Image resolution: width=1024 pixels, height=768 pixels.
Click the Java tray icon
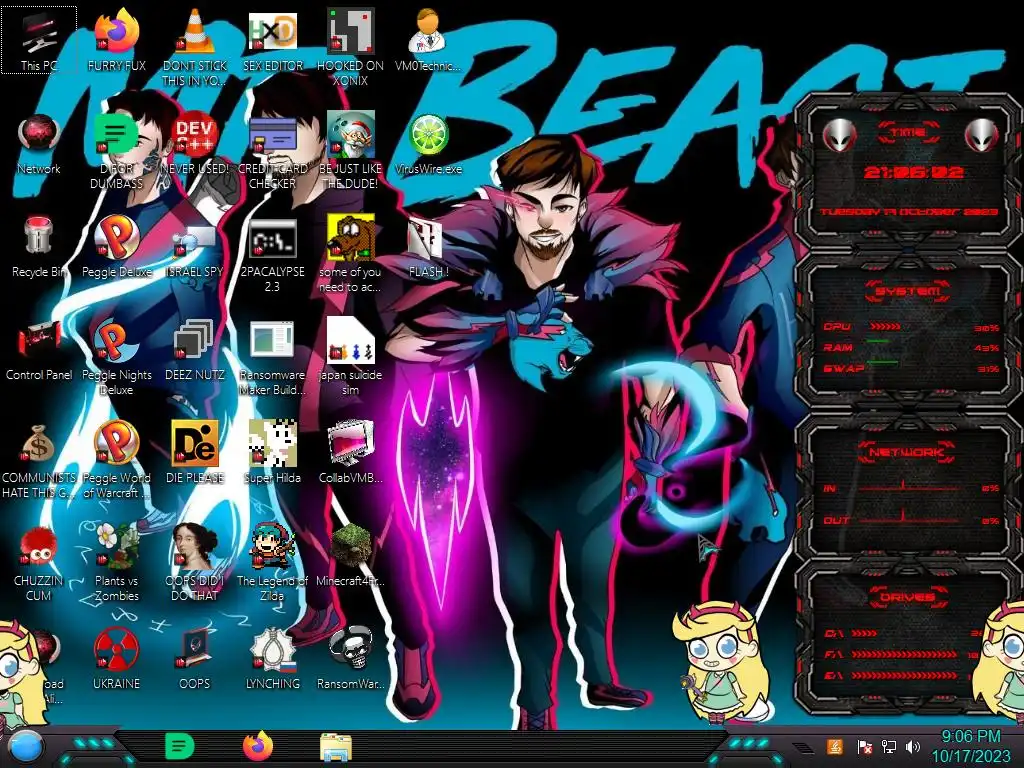click(x=835, y=746)
